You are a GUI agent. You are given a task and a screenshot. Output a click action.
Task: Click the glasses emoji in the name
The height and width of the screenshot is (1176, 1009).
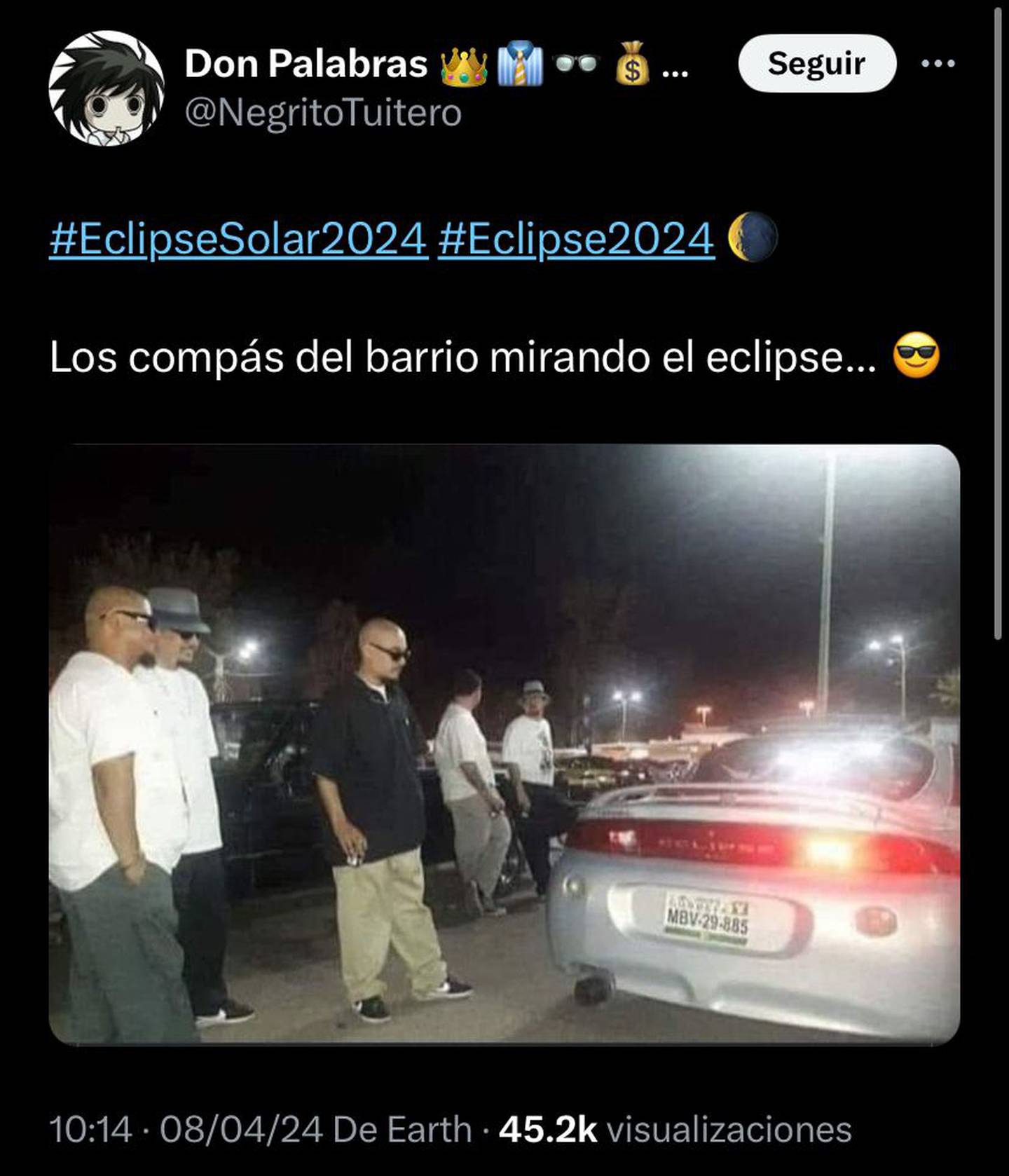point(576,64)
